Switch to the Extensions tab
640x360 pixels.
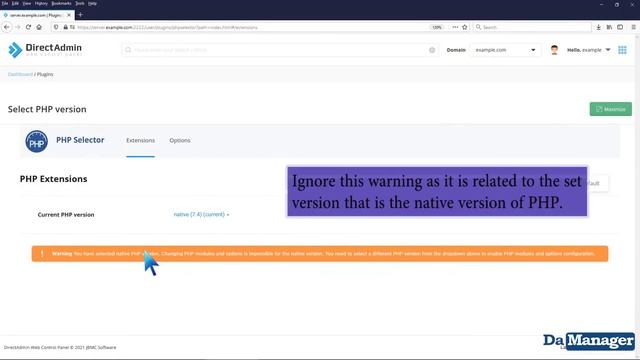(140, 140)
